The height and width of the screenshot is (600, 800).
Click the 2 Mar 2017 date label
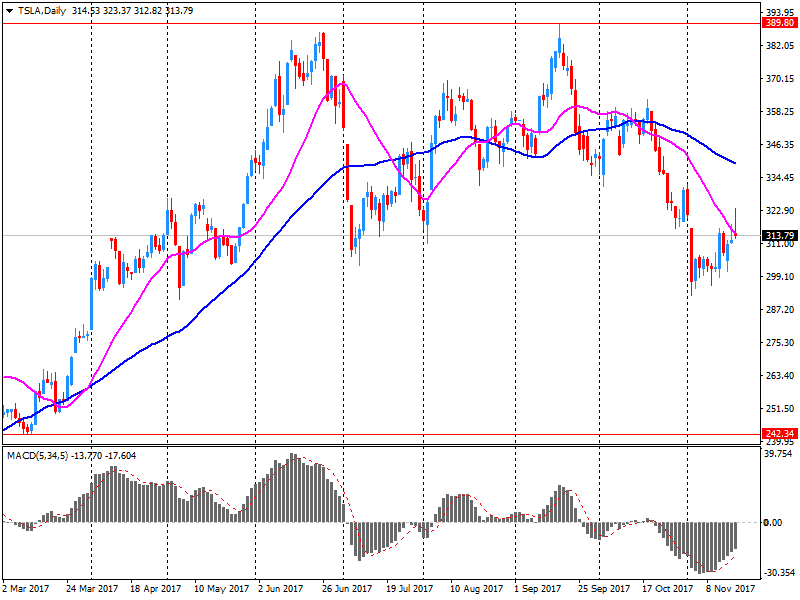pyautogui.click(x=26, y=589)
